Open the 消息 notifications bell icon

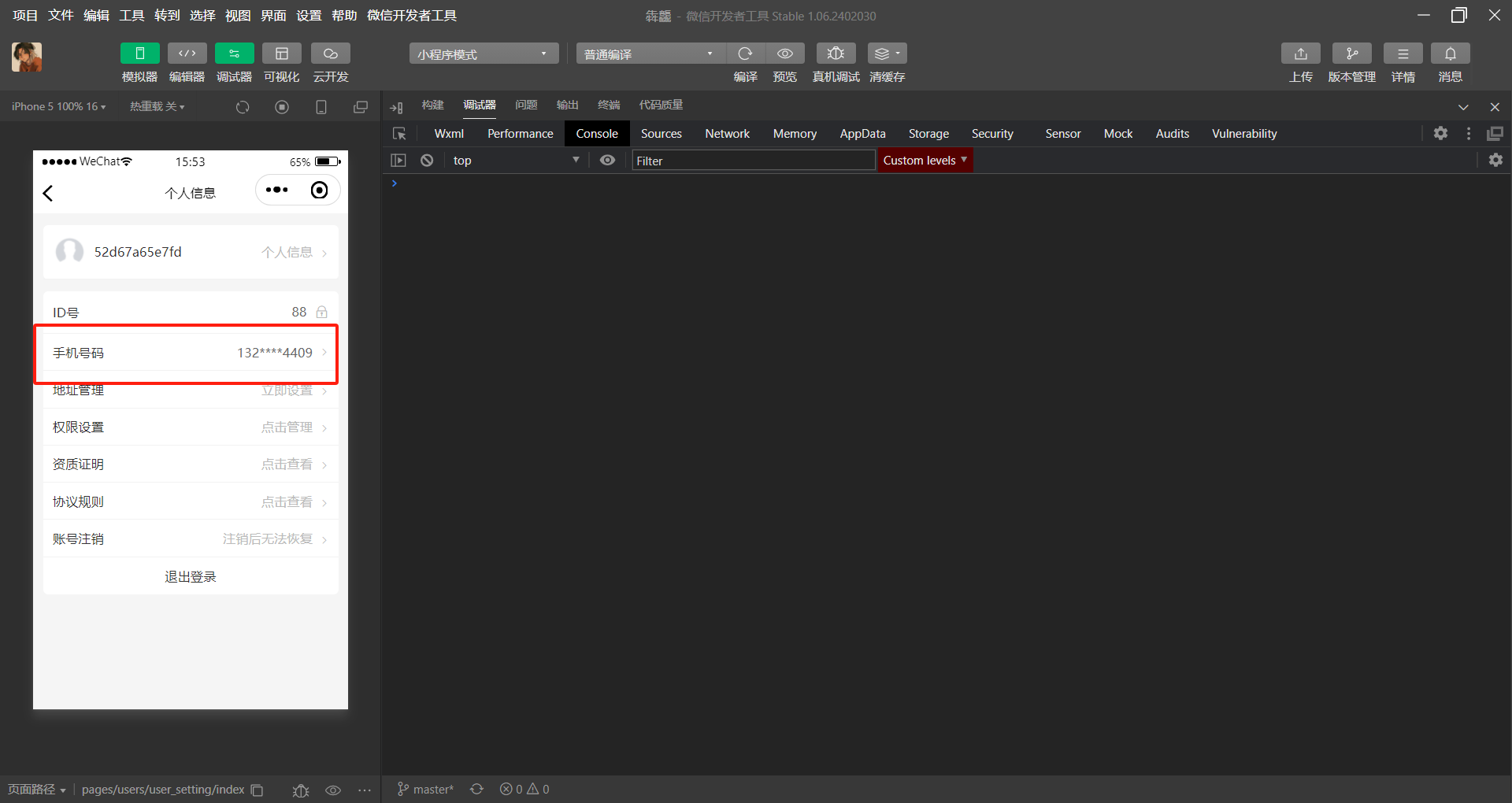click(1451, 54)
